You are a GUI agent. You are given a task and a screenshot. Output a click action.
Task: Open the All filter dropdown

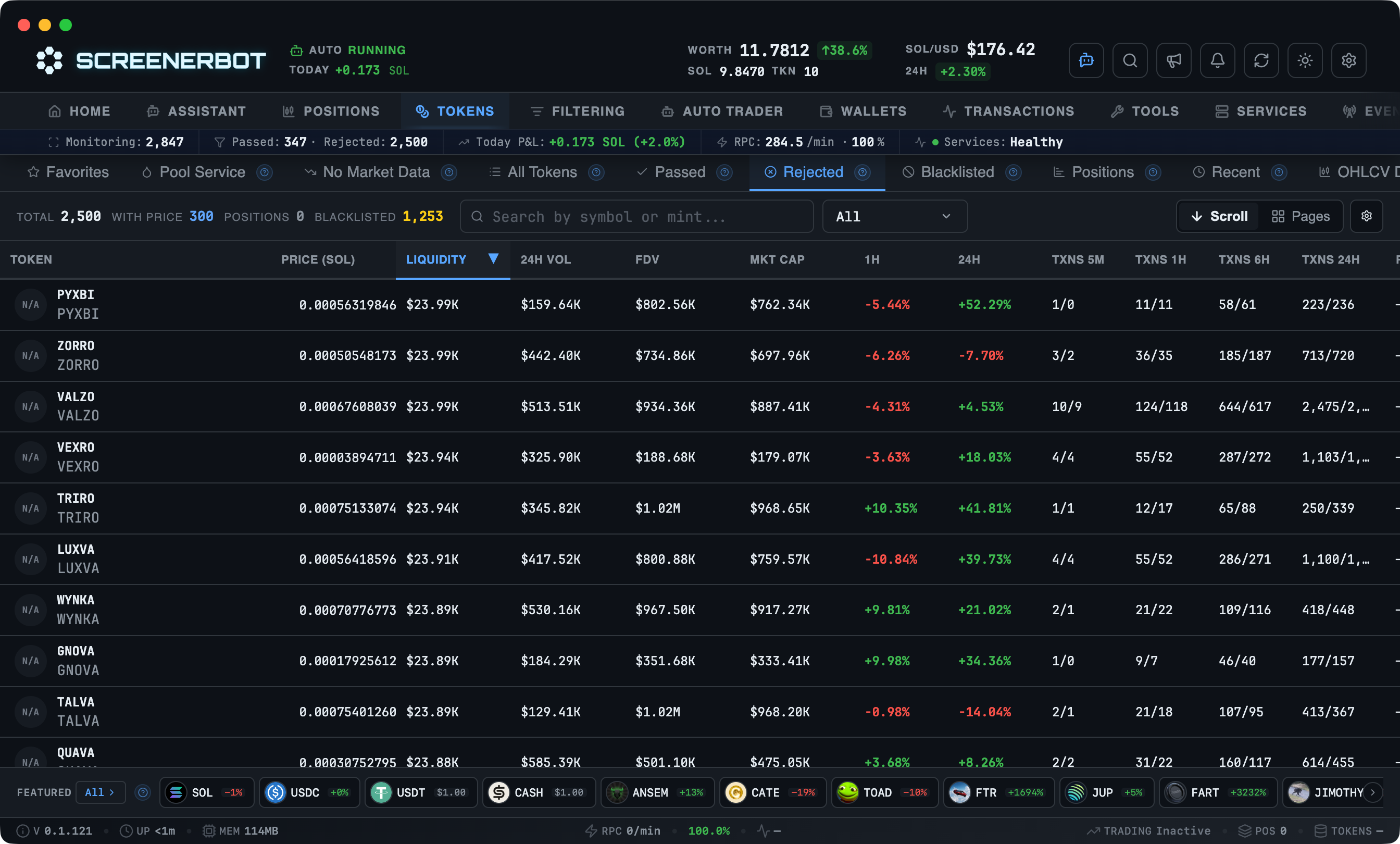(x=894, y=216)
